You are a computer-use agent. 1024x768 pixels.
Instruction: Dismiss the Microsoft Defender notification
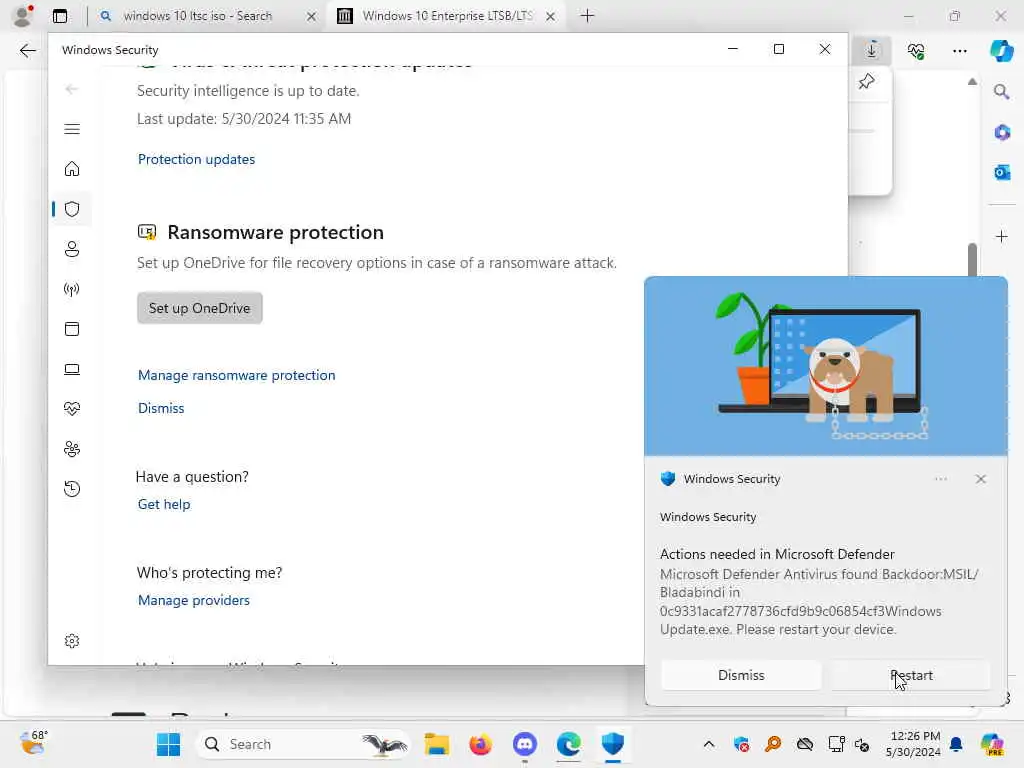click(741, 675)
